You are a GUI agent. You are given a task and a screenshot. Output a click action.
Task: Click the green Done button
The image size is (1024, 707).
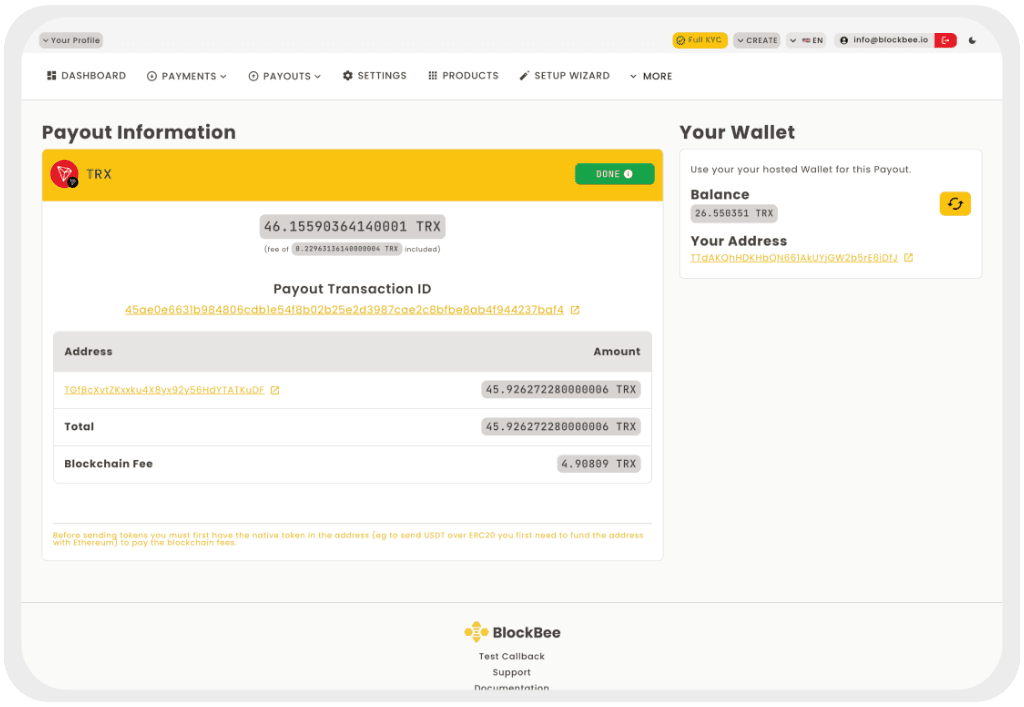click(x=614, y=172)
